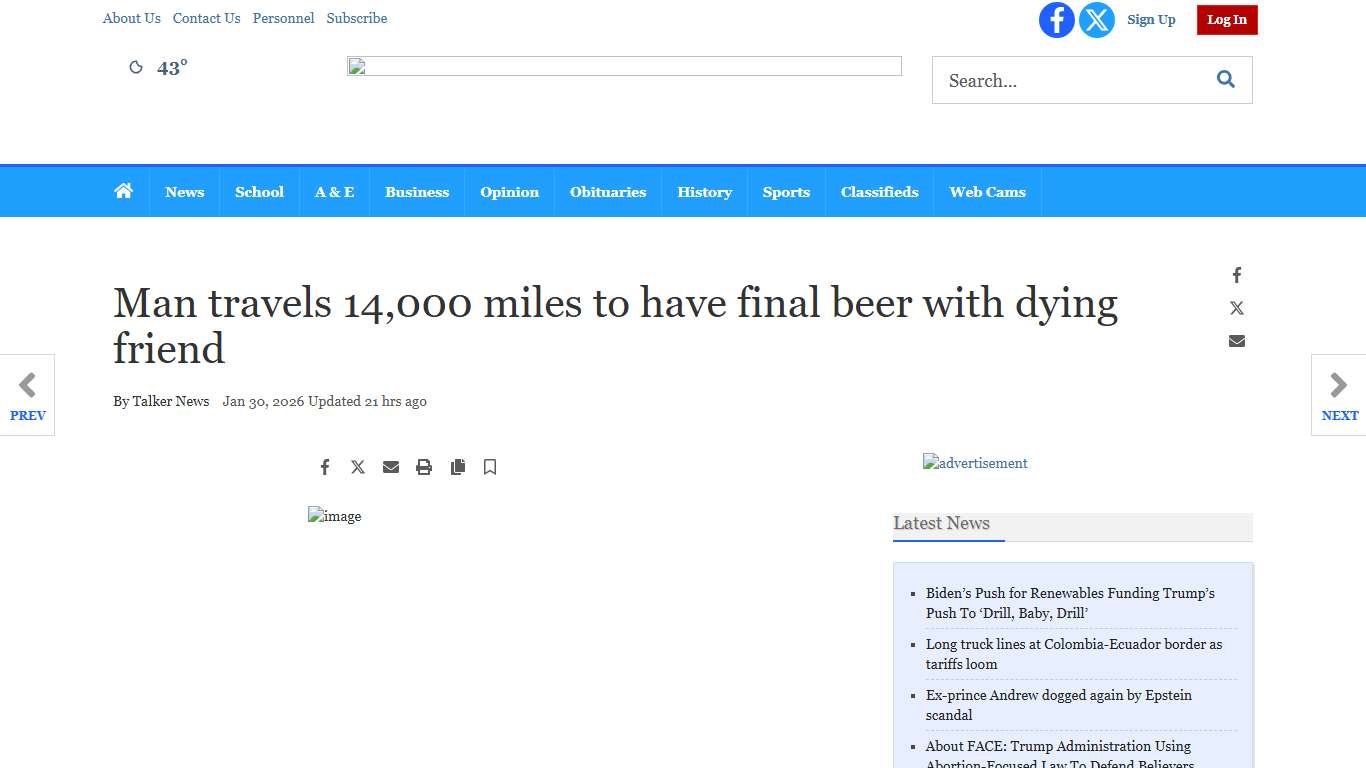
Task: Print the article using the printer icon
Action: (424, 467)
